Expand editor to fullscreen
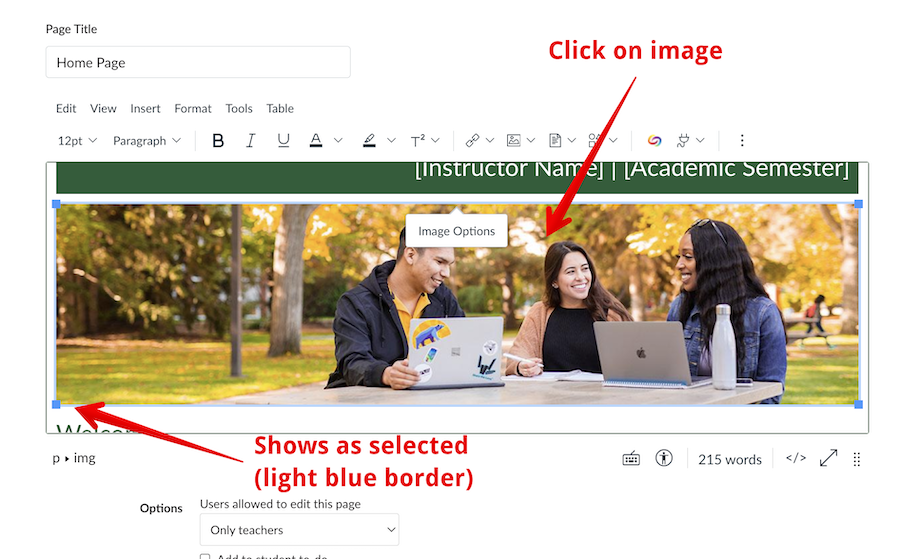The width and height of the screenshot is (900, 559). click(828, 459)
